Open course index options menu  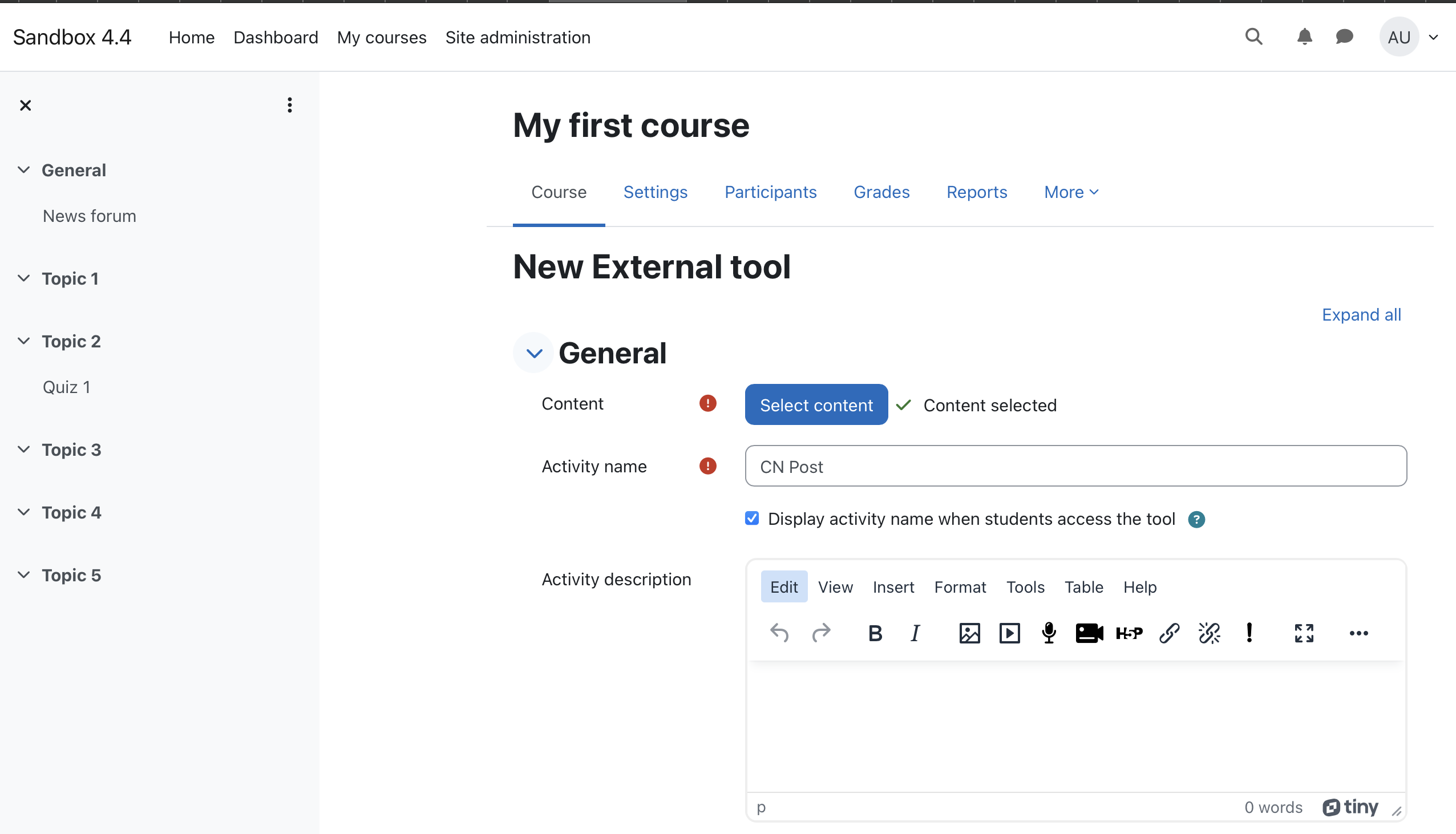point(290,105)
